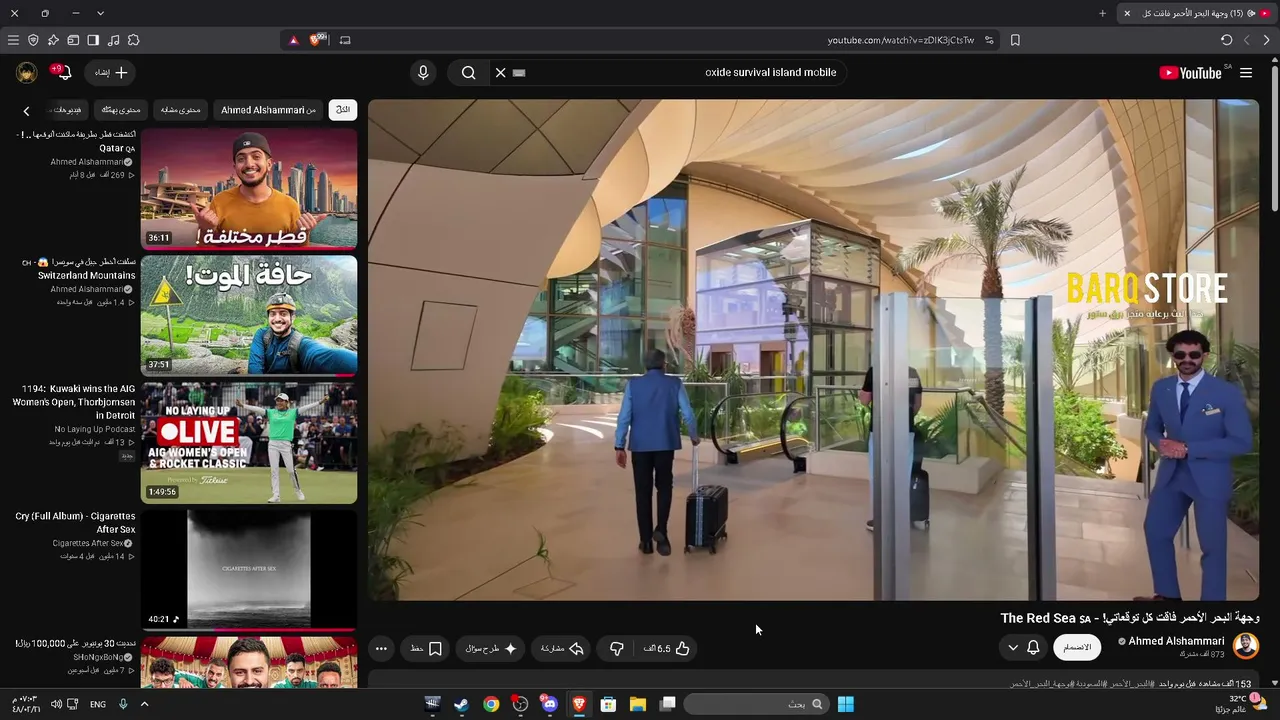Image resolution: width=1280 pixels, height=720 pixels.
Task: Open the media playlist music icon
Action: click(113, 40)
